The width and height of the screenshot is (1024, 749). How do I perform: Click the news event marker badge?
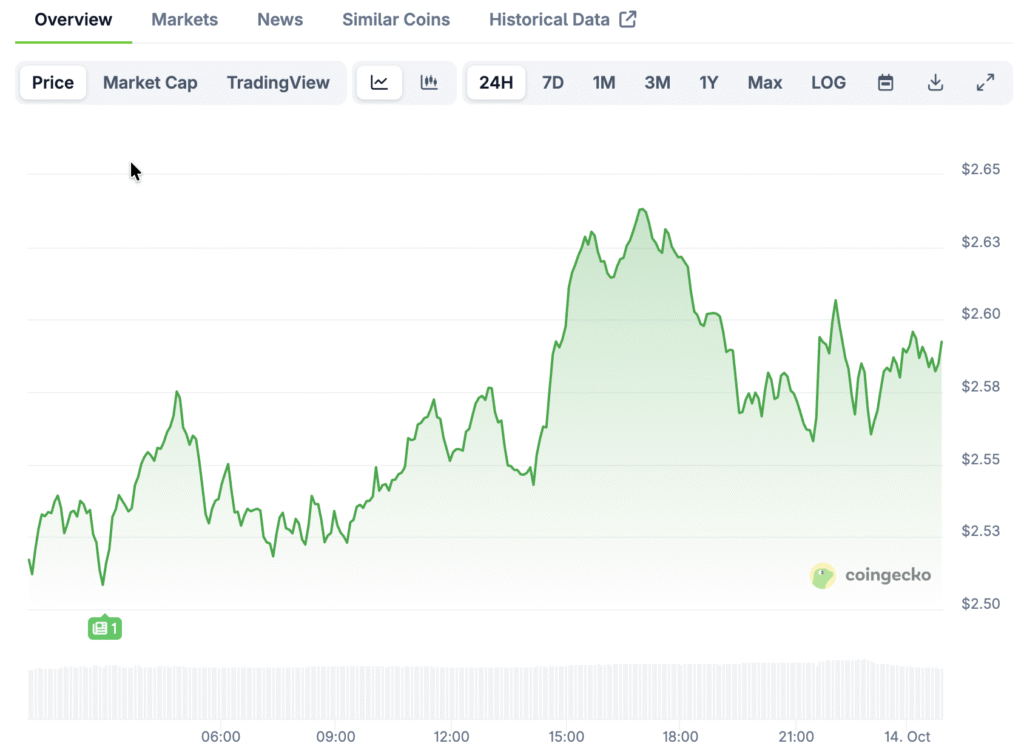point(105,628)
